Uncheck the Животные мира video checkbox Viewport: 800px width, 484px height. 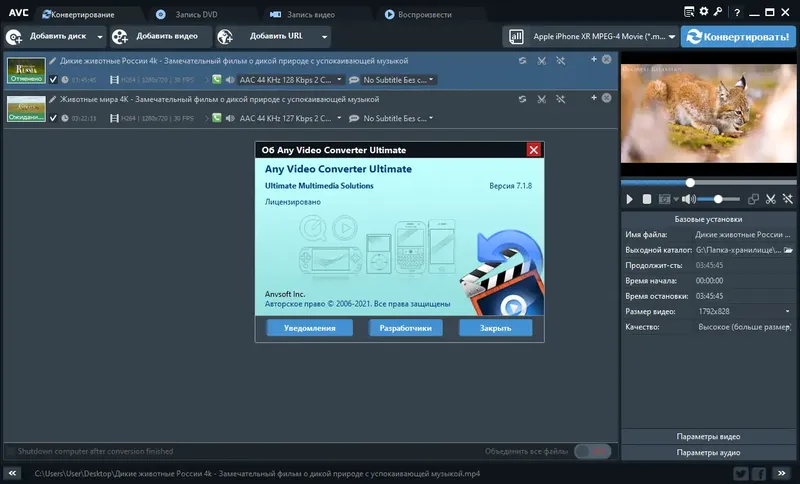point(53,118)
